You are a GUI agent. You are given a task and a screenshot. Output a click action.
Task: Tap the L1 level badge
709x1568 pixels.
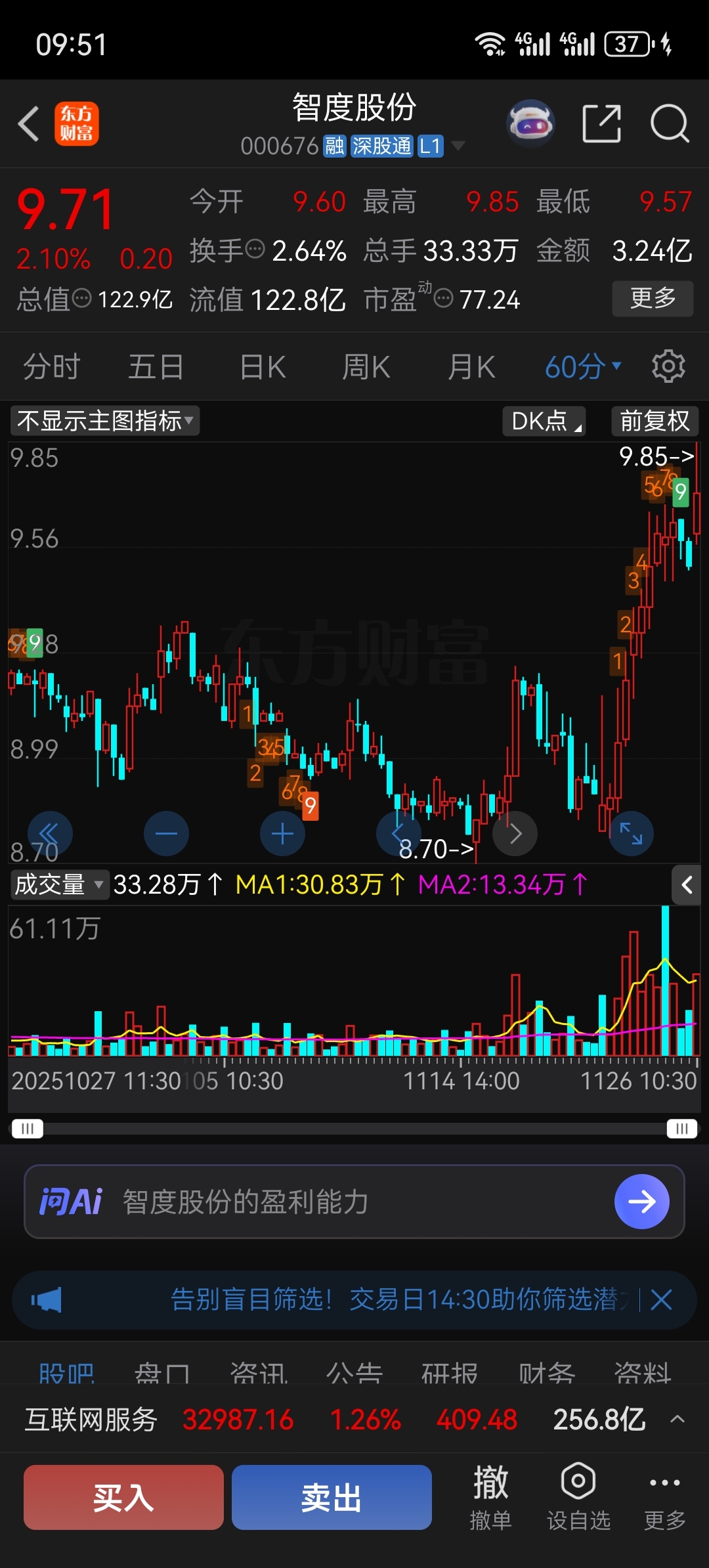coord(430,146)
